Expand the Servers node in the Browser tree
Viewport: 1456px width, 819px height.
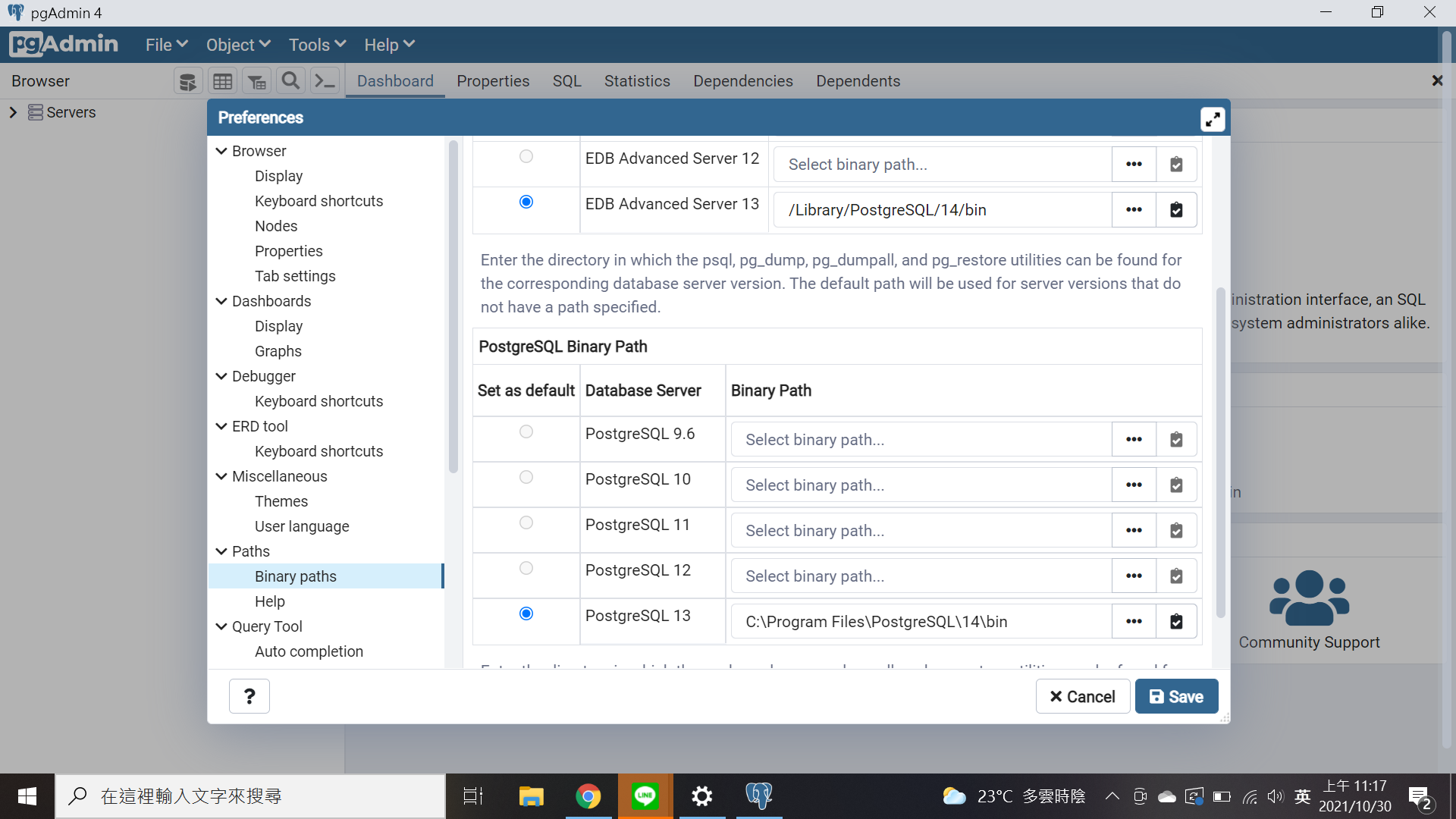click(13, 112)
